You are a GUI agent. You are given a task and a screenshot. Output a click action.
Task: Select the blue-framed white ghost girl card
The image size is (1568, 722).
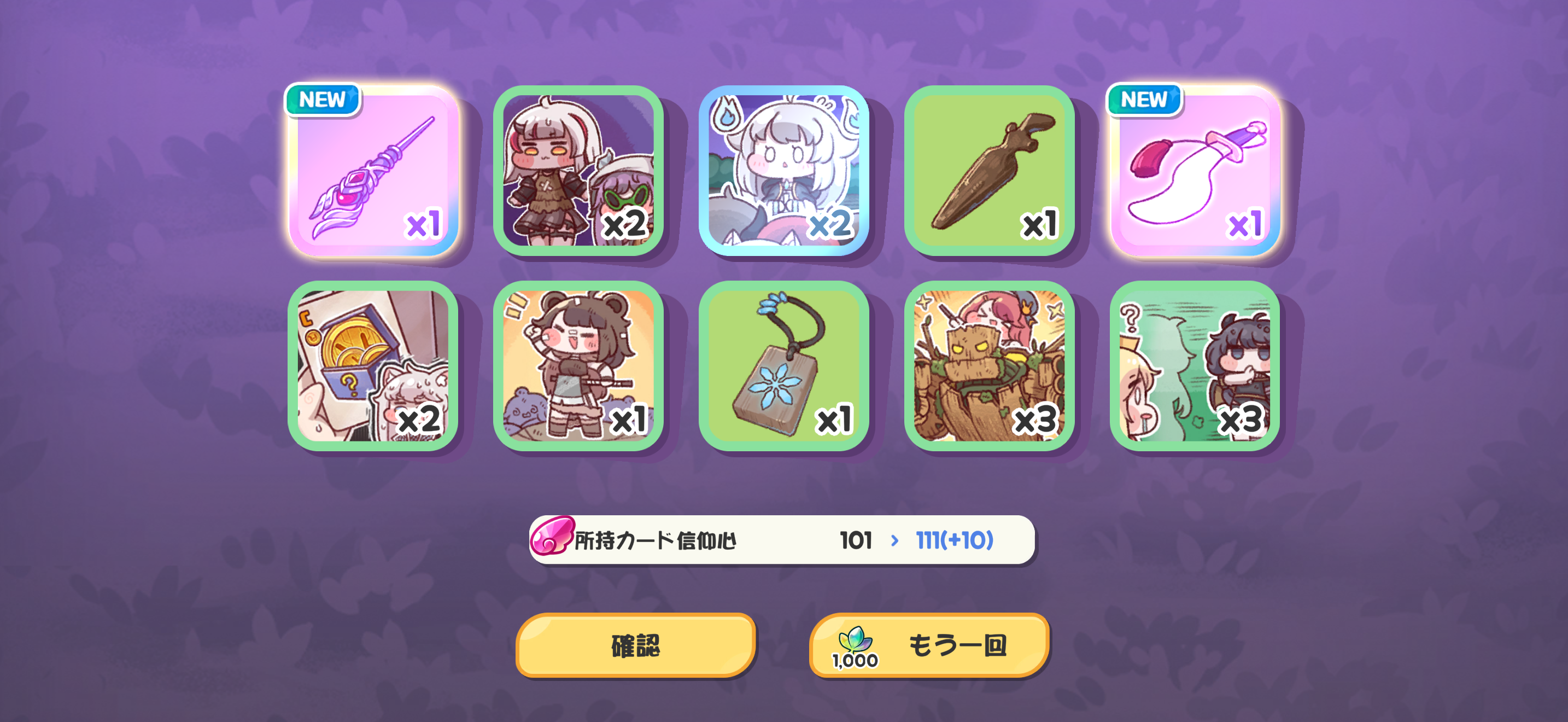(x=784, y=171)
